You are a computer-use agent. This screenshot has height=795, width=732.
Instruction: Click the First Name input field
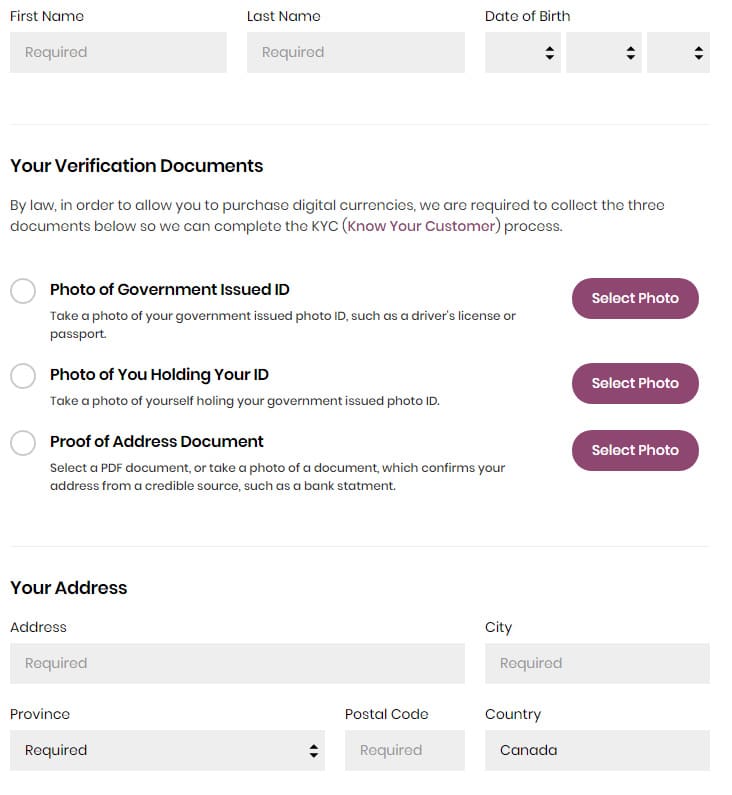point(118,52)
